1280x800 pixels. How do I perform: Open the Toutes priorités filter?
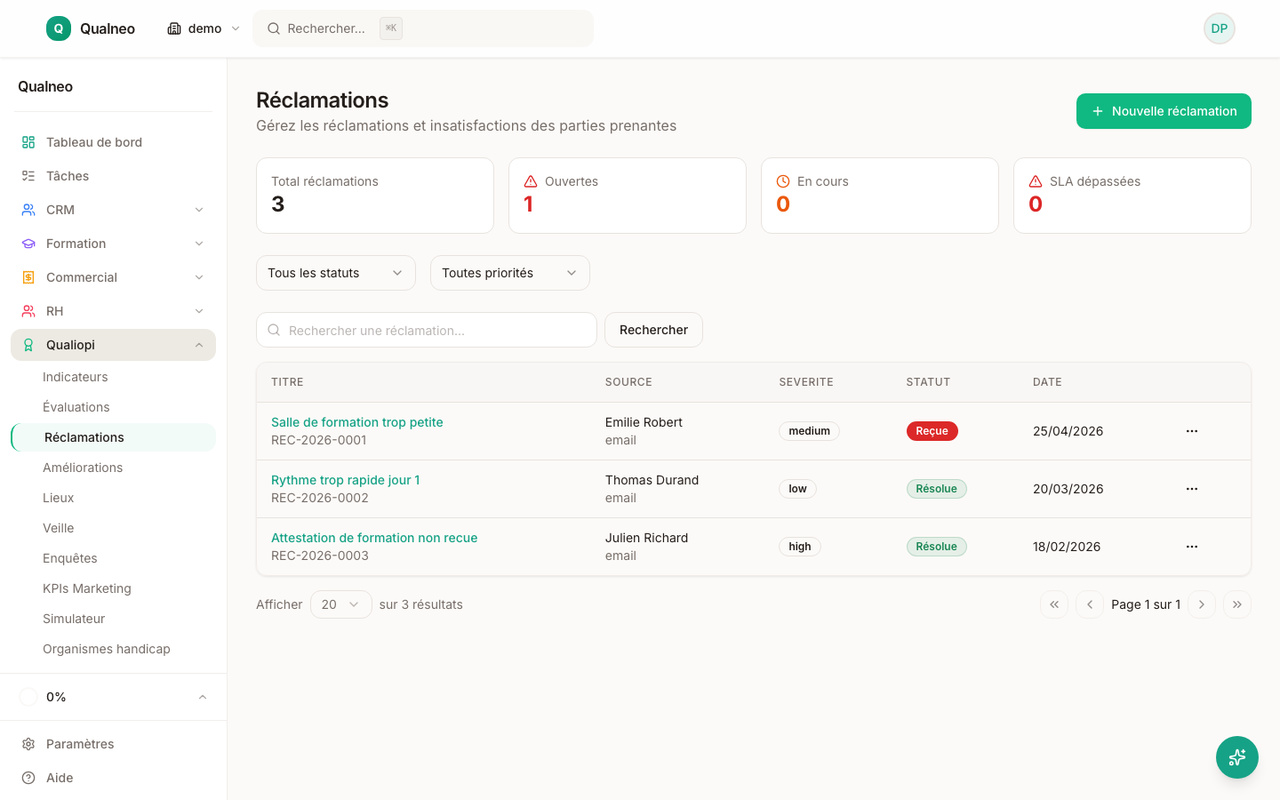(x=510, y=273)
